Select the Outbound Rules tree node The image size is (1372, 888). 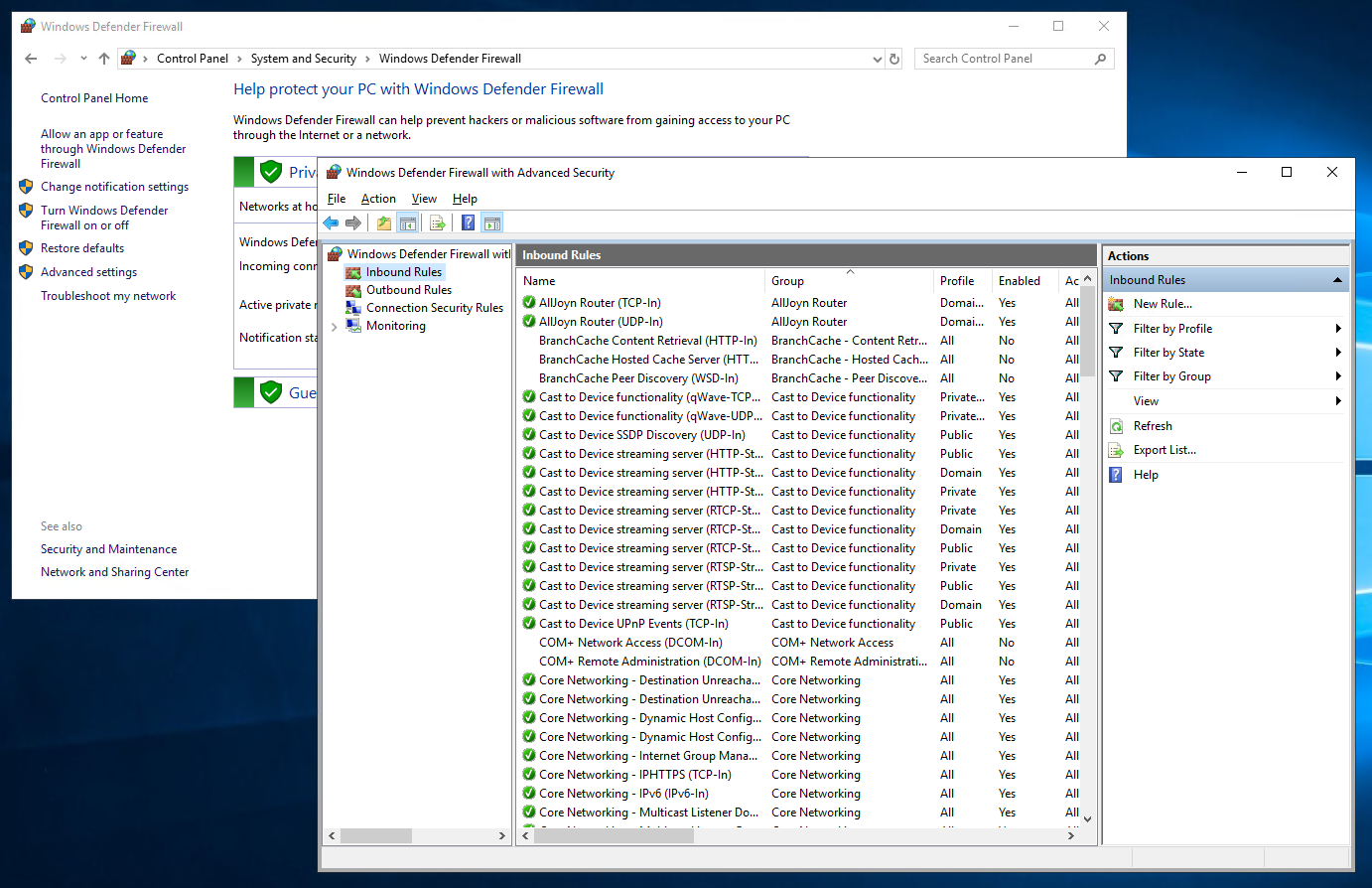(x=408, y=290)
